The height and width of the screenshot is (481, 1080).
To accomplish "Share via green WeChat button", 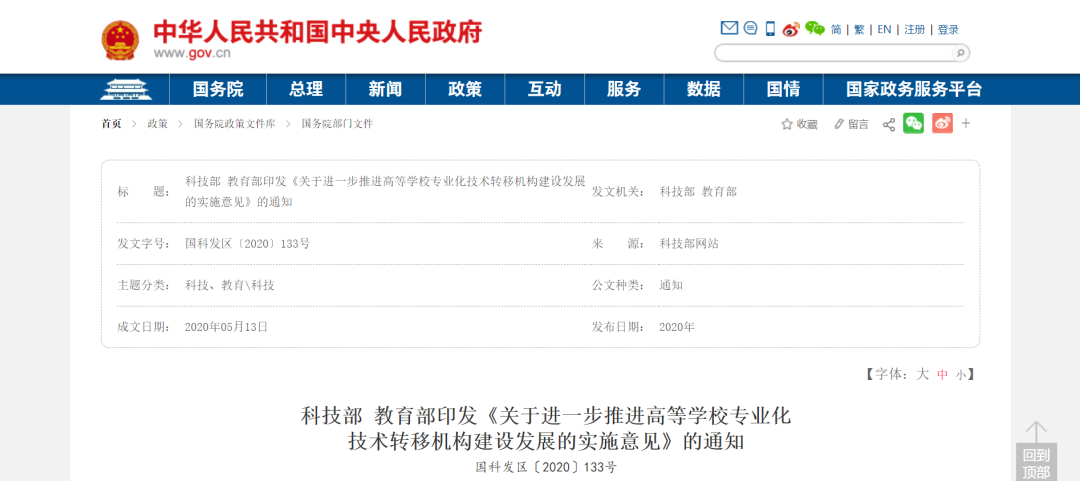I will point(913,123).
